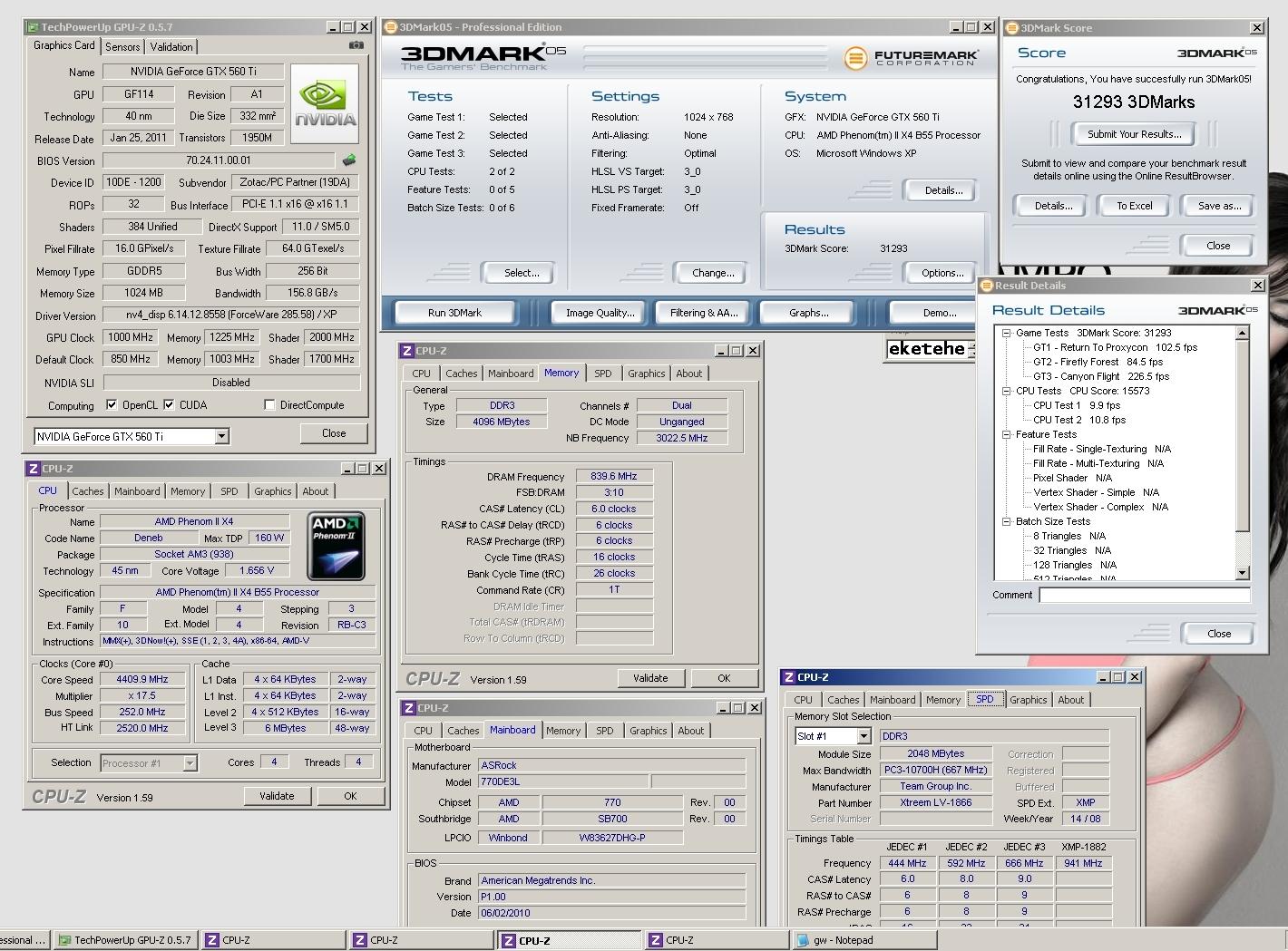
Task: Collapse the Batch Size Tests tree node
Action: tap(1007, 521)
